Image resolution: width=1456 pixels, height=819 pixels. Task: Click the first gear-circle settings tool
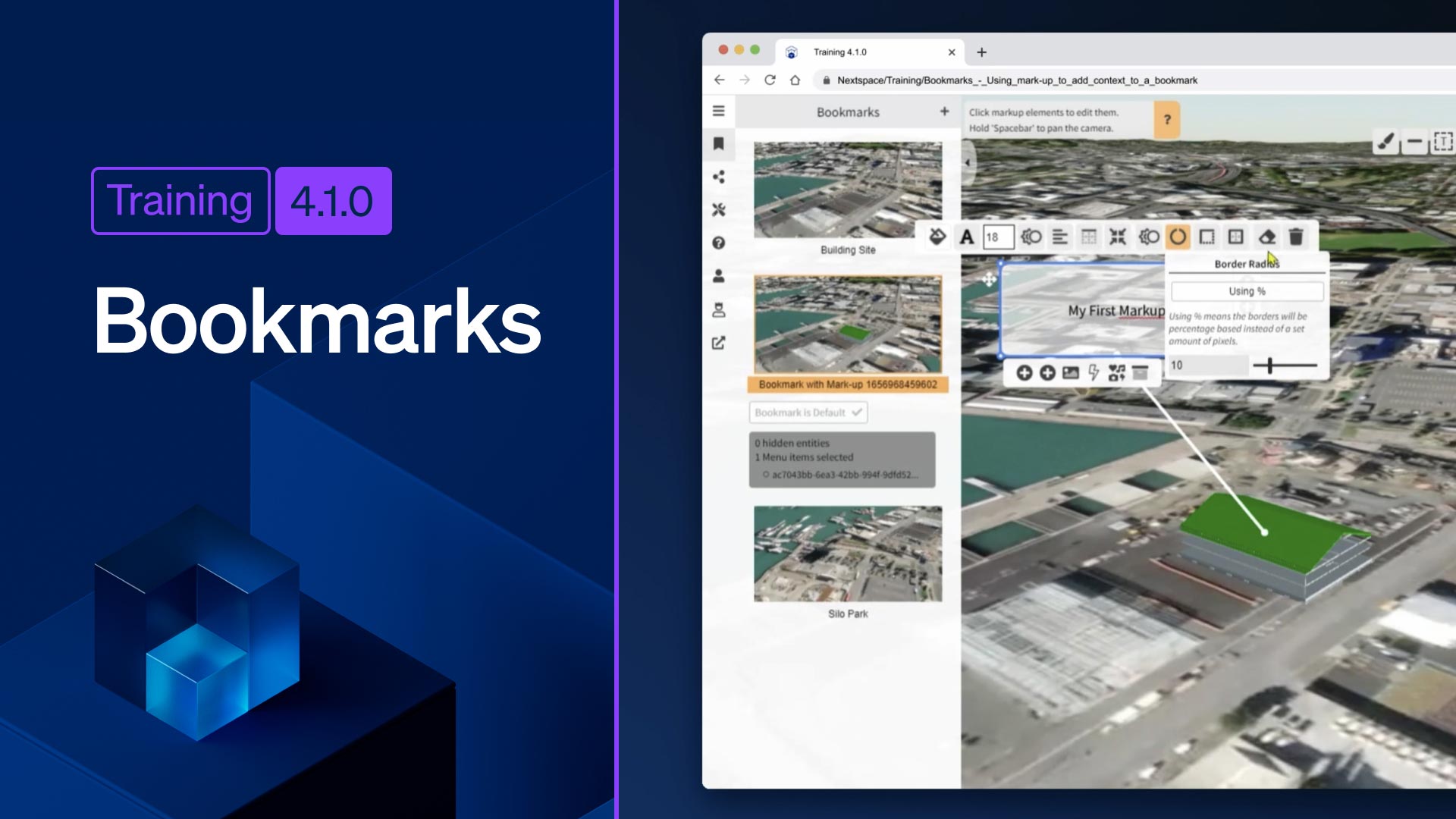(x=1031, y=237)
